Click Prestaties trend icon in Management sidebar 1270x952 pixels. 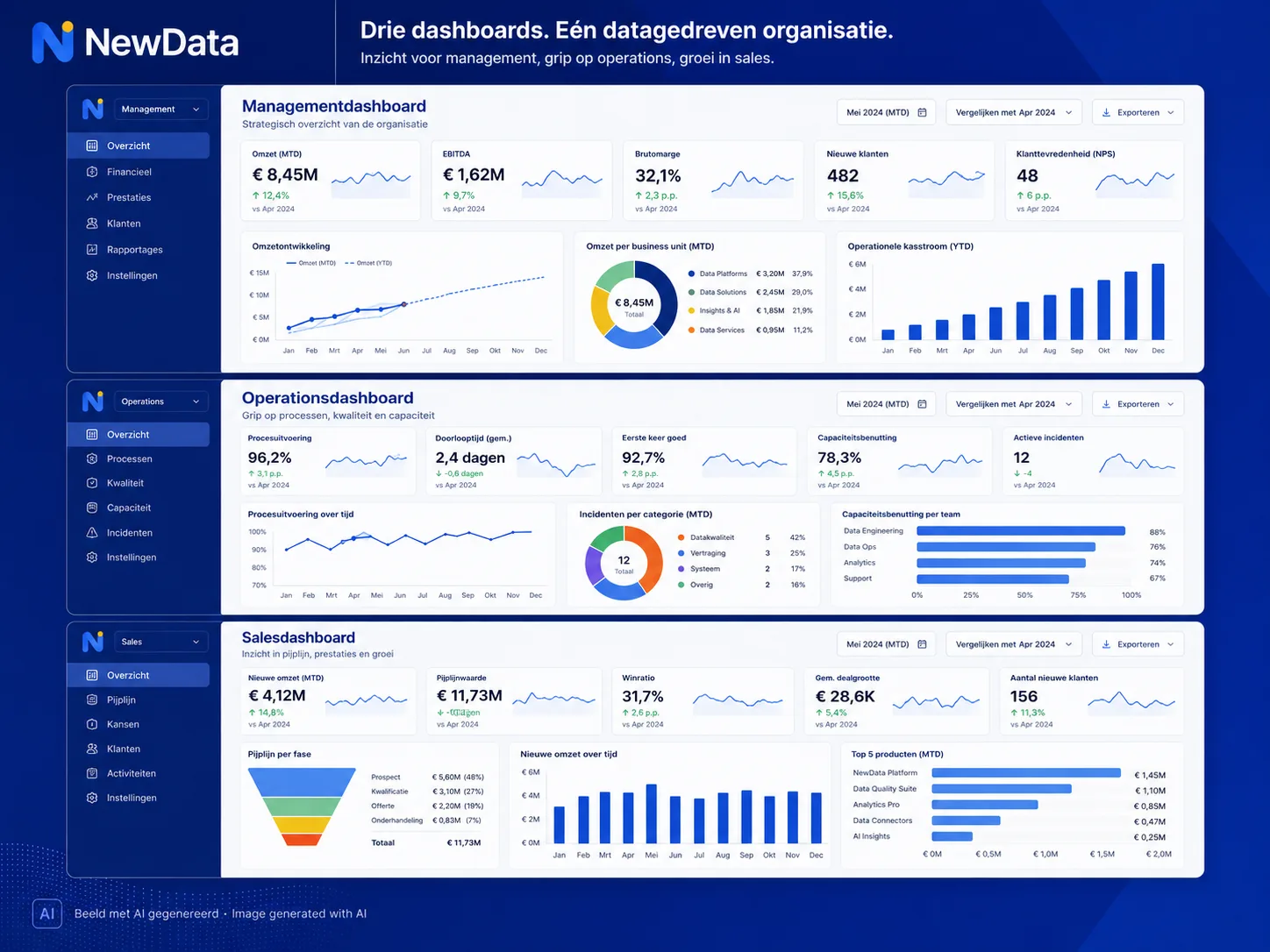(92, 197)
